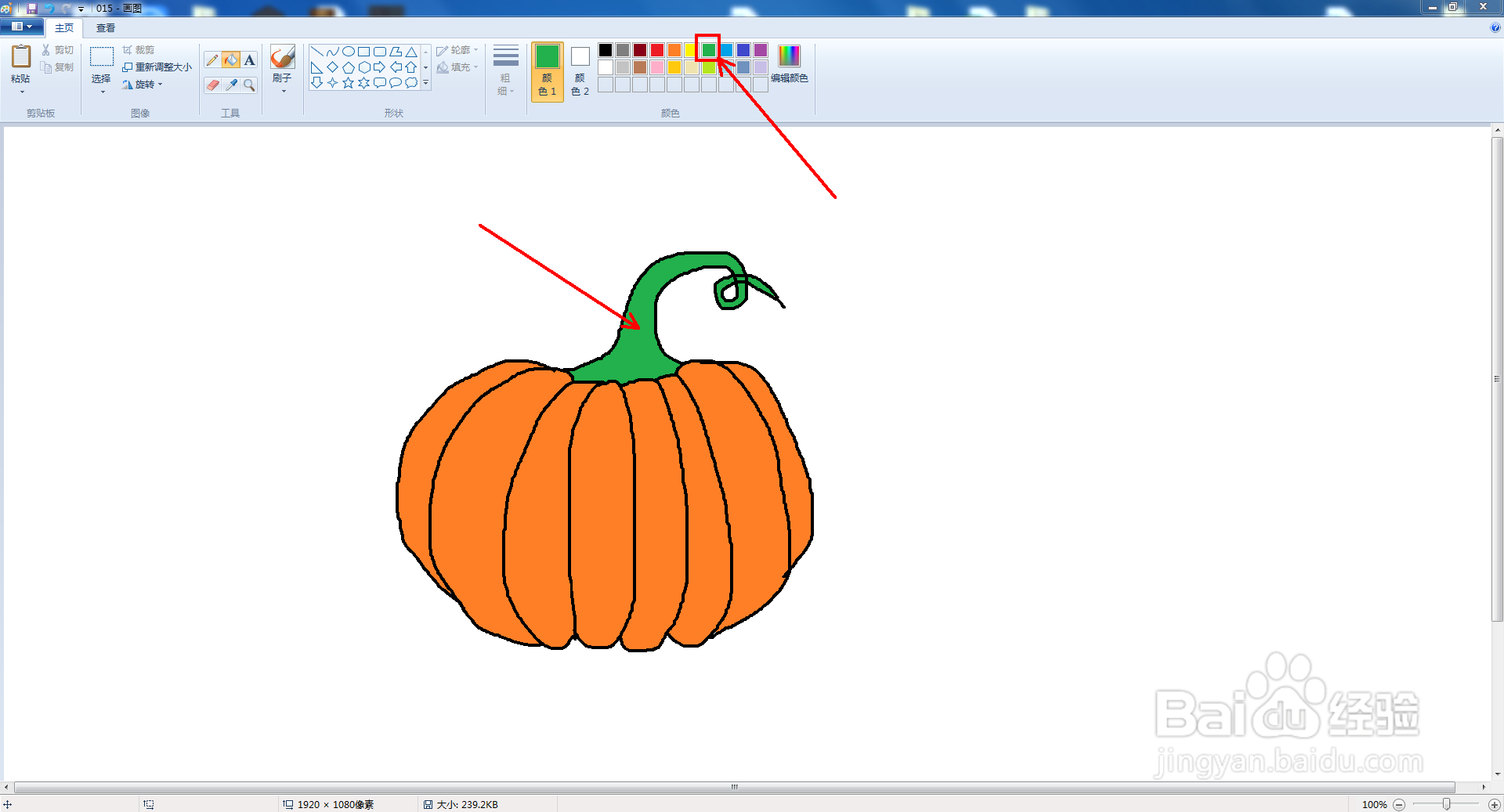
Task: Select the Text tool
Action: [x=249, y=60]
